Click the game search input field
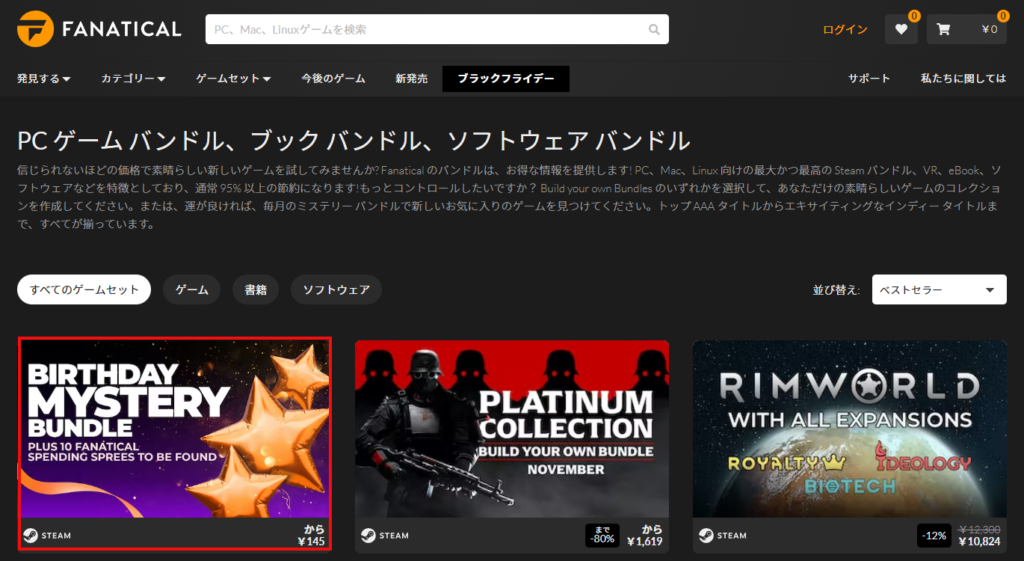 (425, 30)
